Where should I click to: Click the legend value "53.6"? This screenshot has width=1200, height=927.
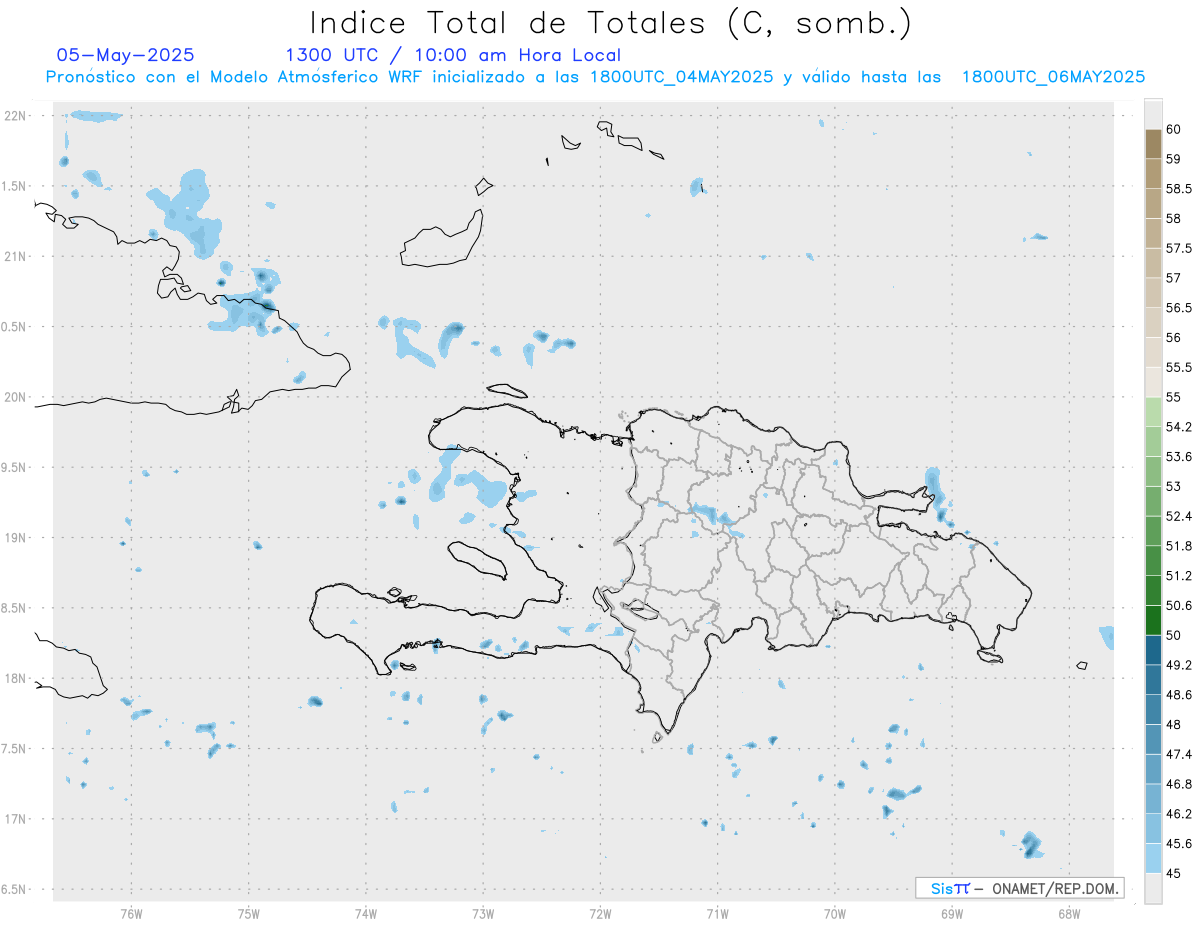click(1178, 457)
